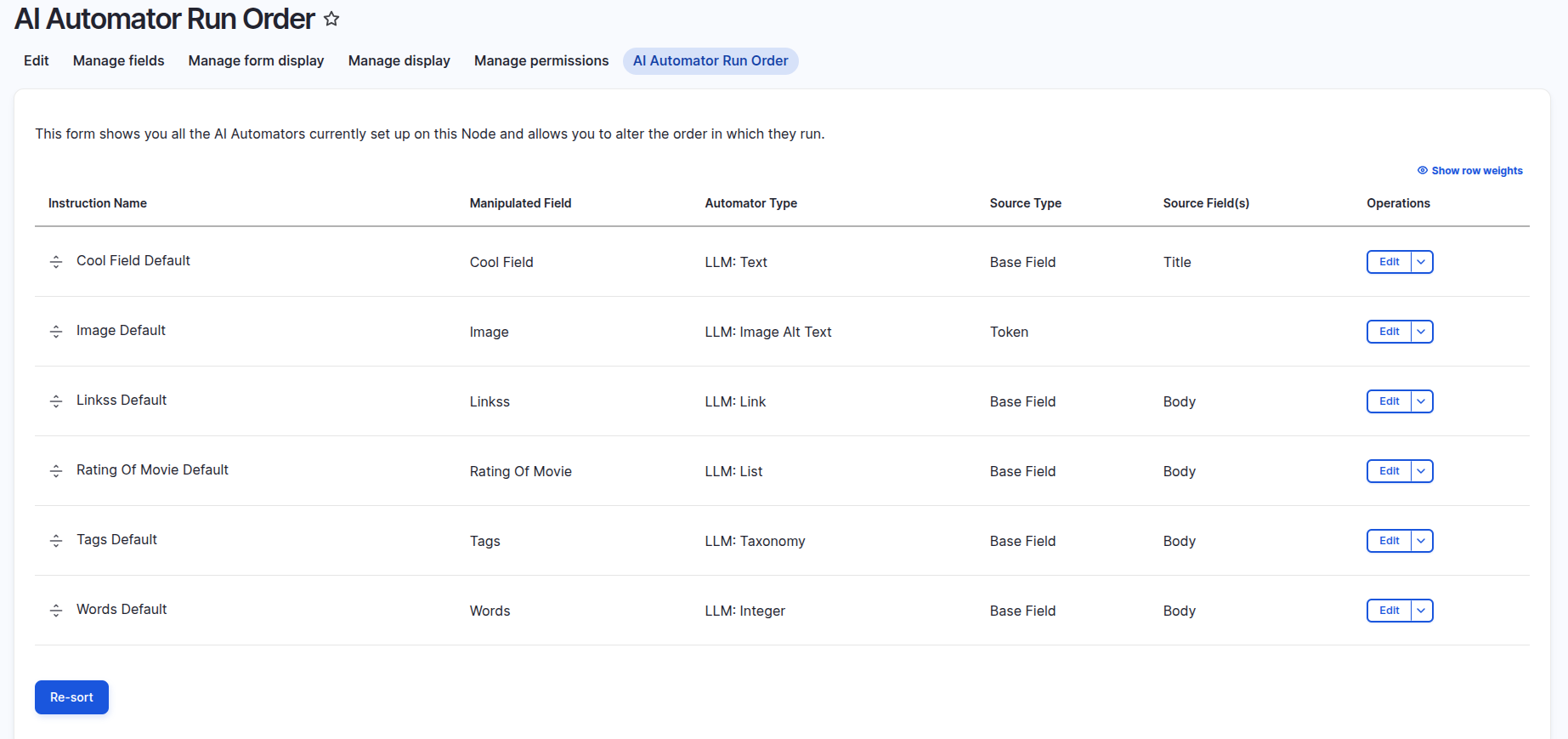Click the Automator Type column header
Image resolution: width=1568 pixels, height=739 pixels.
(751, 203)
